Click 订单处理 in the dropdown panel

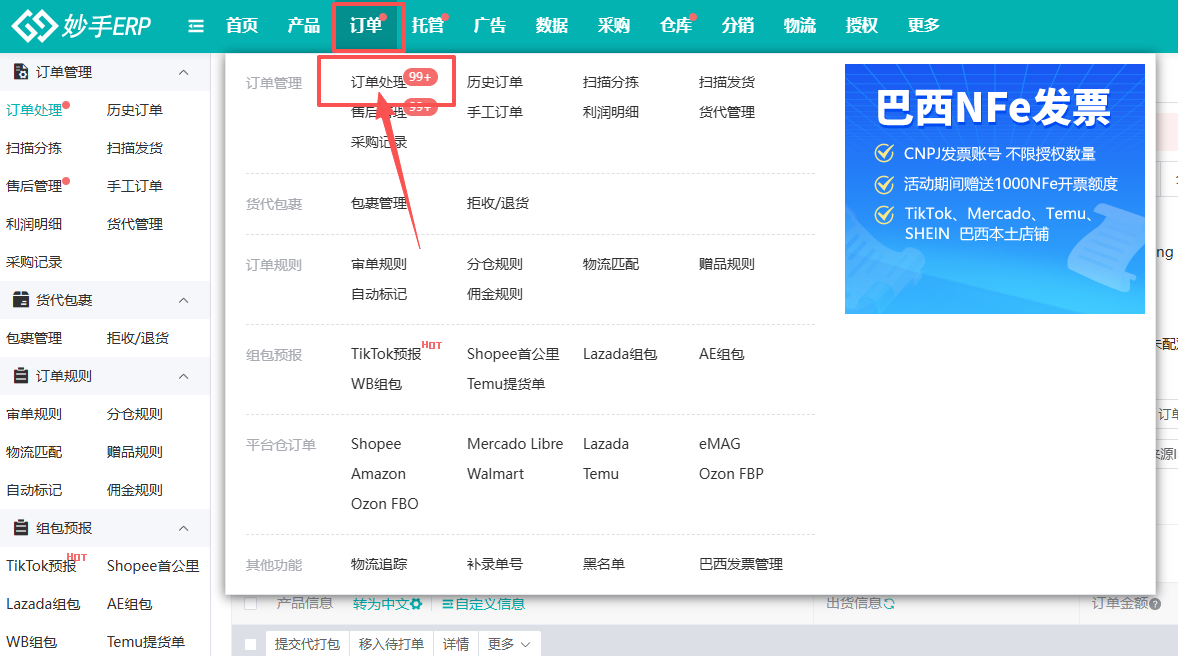pyautogui.click(x=379, y=82)
